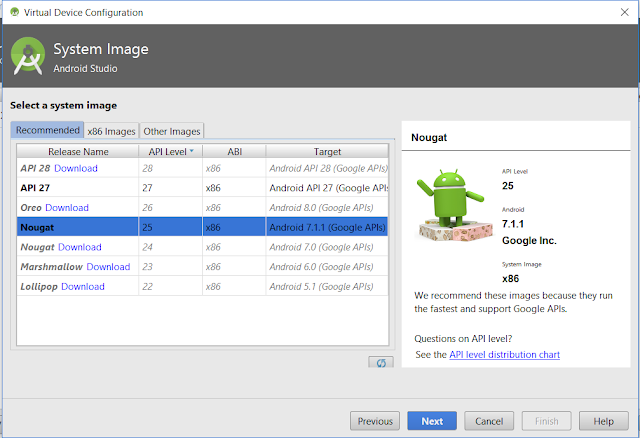Click the Android 8.0 (Google APIs) target cell
The image size is (640, 438).
pyautogui.click(x=327, y=208)
